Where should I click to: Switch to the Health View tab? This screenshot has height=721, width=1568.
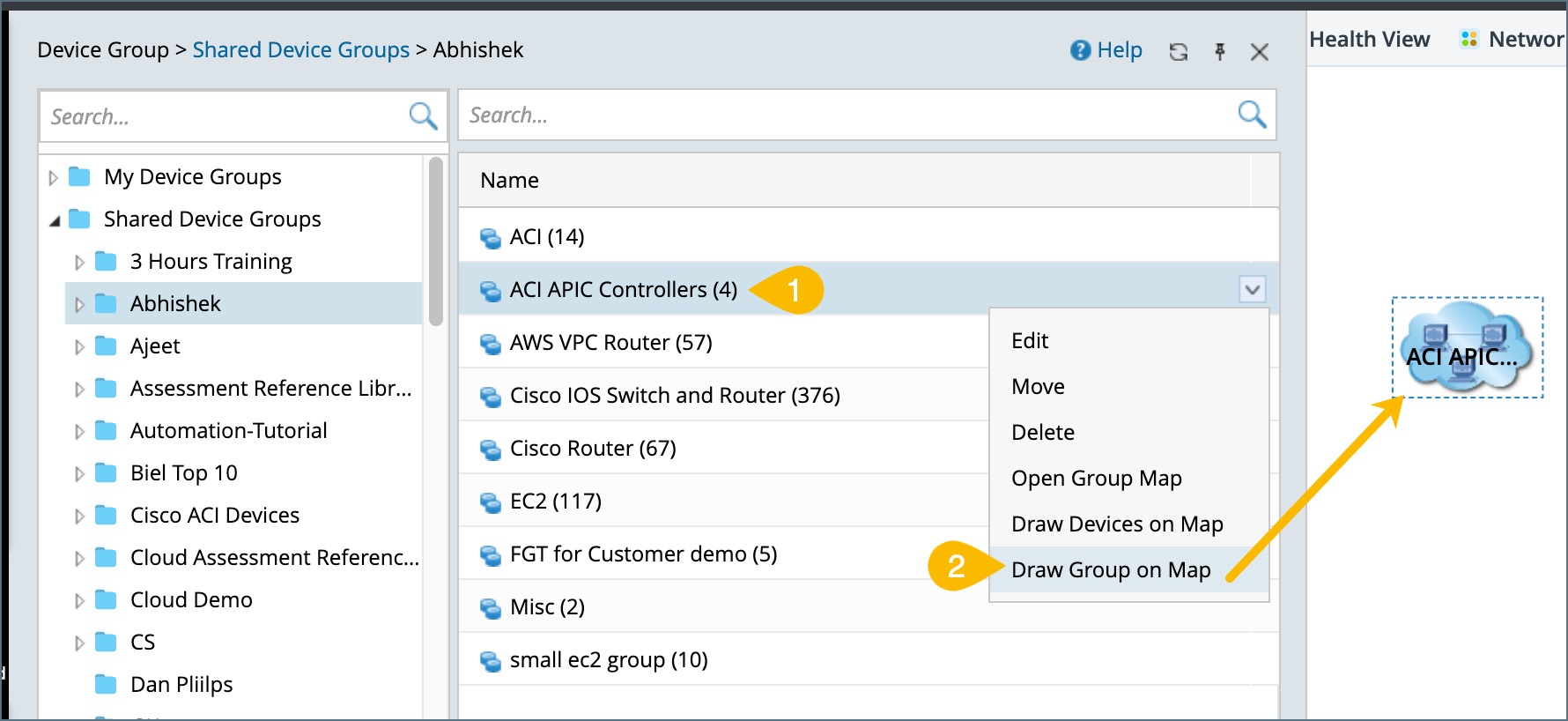1369,40
